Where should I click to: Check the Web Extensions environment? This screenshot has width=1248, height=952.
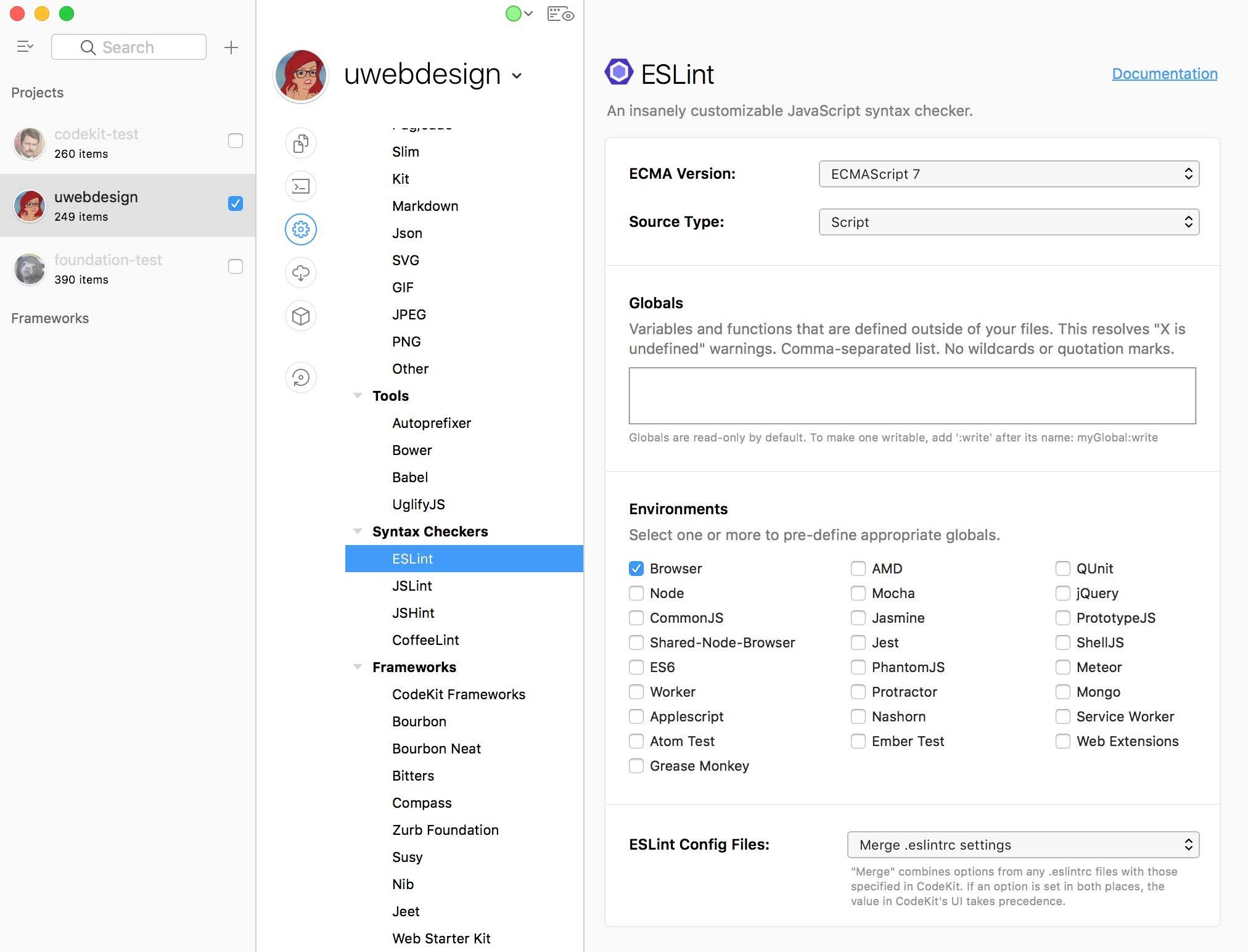coord(1063,741)
